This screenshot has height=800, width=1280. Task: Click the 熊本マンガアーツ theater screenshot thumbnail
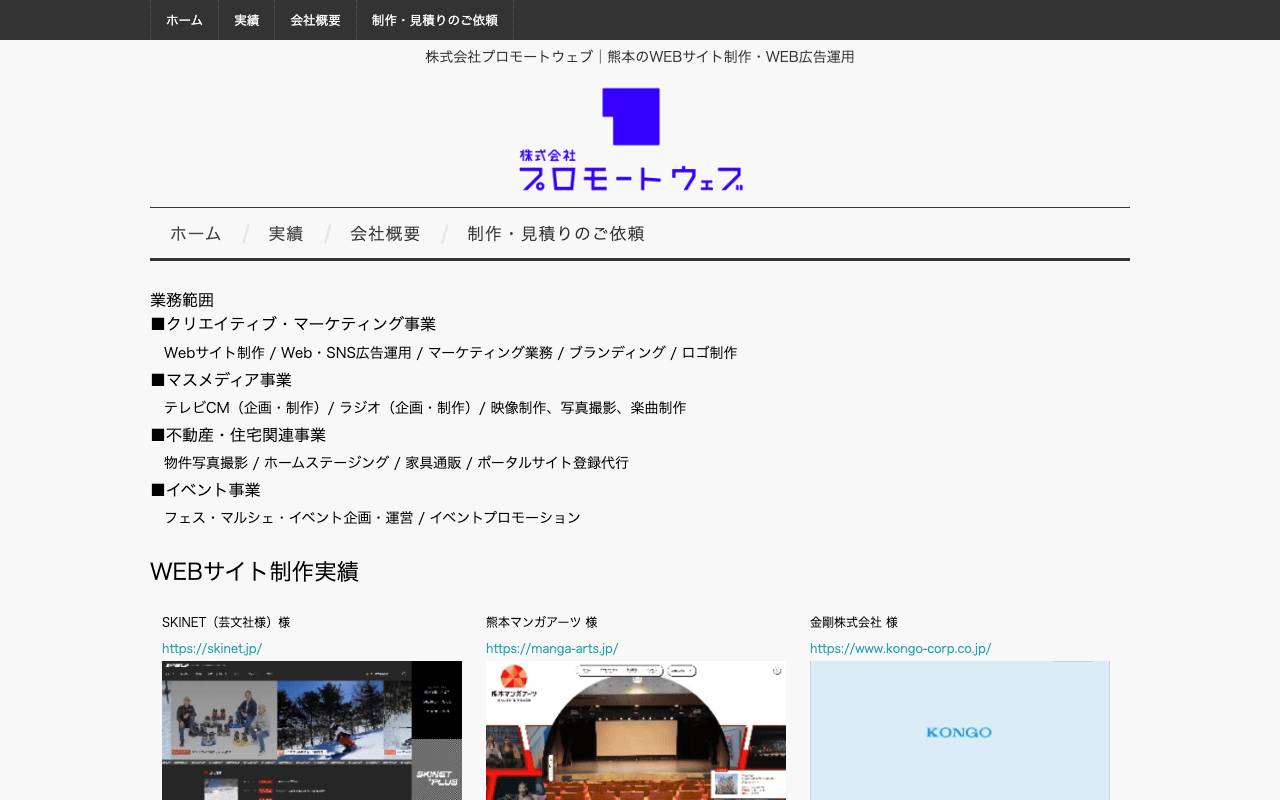click(x=636, y=730)
